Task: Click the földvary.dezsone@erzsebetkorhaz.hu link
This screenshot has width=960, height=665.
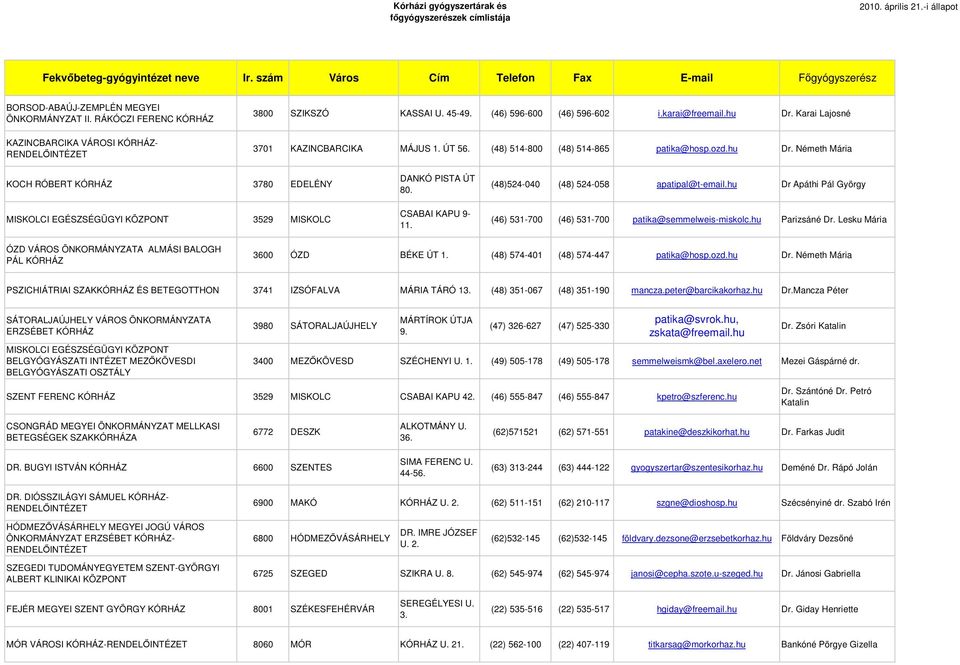Action: click(x=697, y=538)
